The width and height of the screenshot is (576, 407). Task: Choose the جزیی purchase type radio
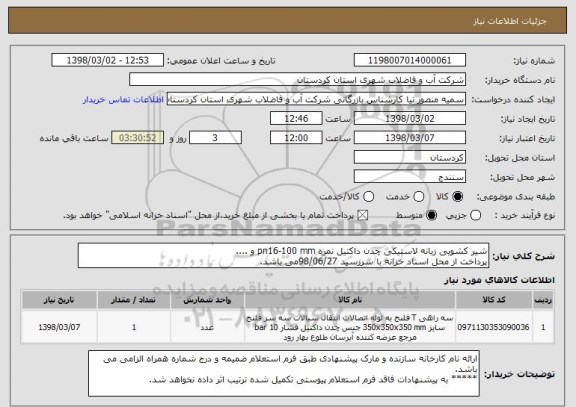(475, 216)
